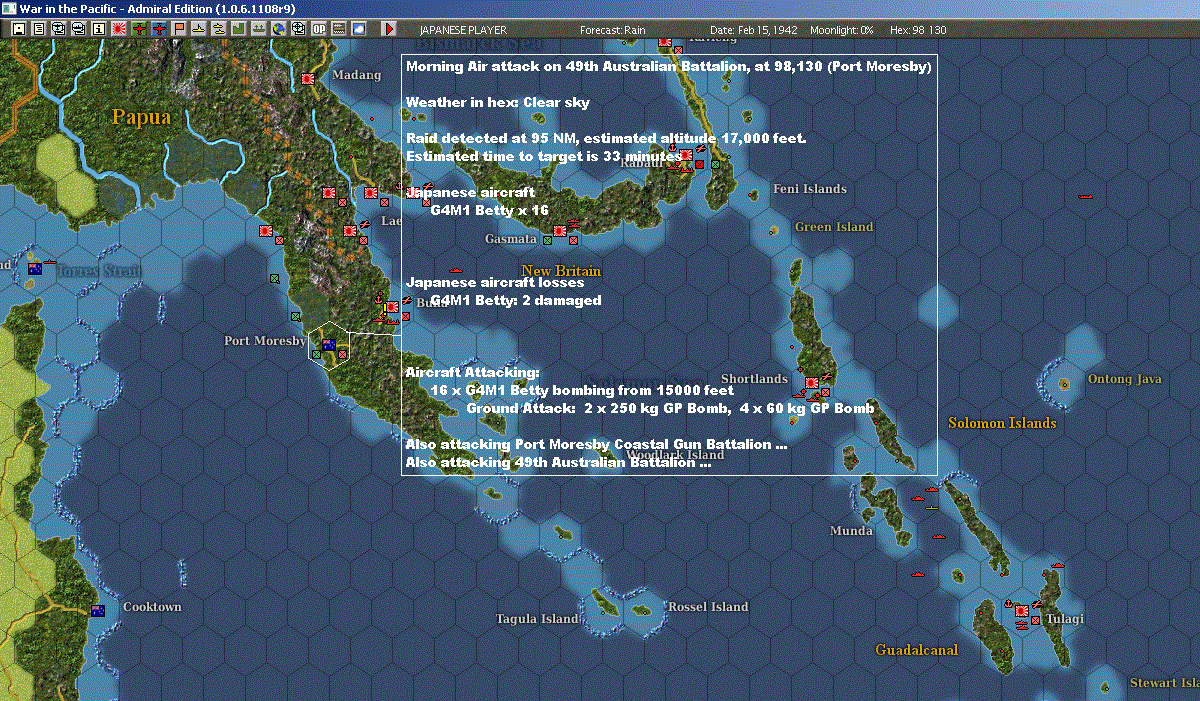Click the crosshair target toolbar icon
The width and height of the screenshot is (1200, 701).
pos(298,30)
